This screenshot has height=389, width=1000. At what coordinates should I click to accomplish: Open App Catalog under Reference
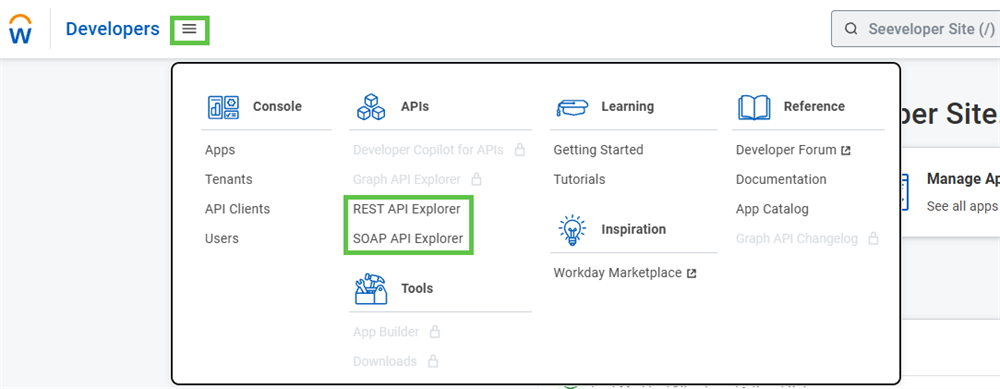pos(772,209)
